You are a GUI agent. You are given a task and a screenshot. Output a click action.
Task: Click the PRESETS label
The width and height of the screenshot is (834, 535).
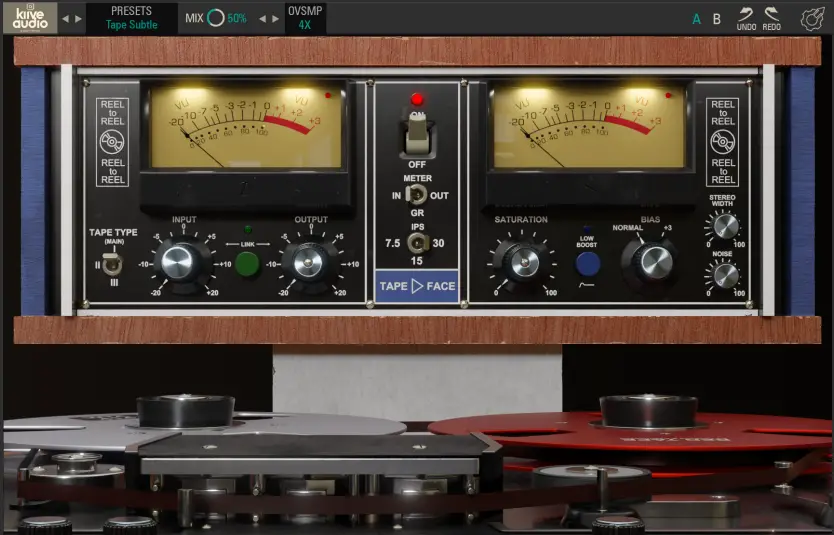pos(131,11)
